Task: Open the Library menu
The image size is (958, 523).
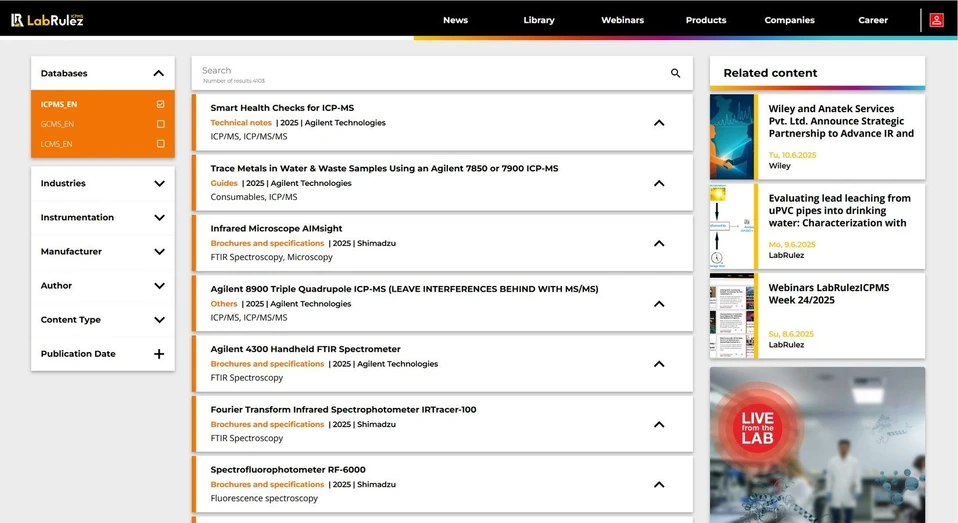Action: (539, 20)
